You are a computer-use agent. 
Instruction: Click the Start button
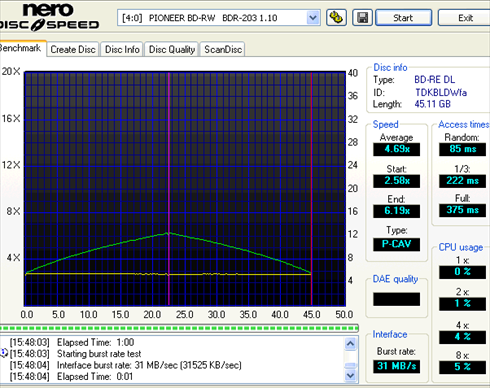tap(403, 17)
